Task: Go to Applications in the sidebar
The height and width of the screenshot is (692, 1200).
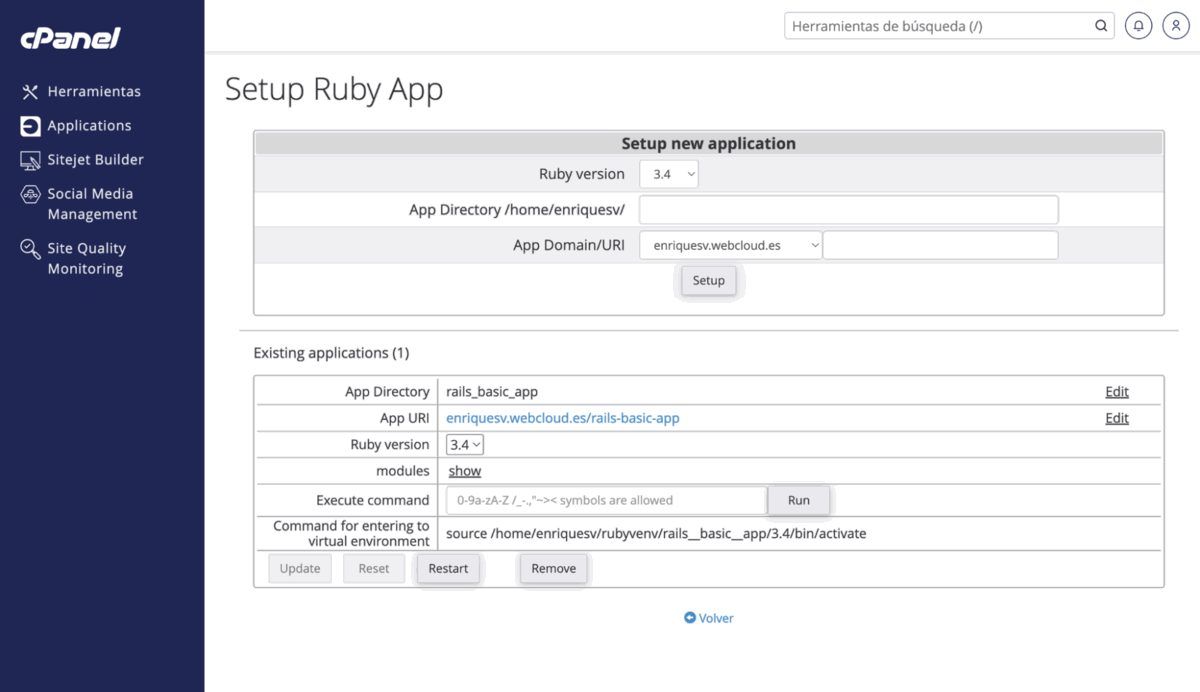Action: pyautogui.click(x=89, y=126)
